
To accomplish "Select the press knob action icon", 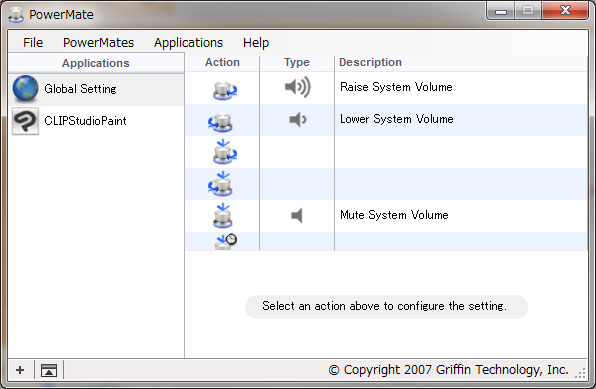I will pos(222,216).
